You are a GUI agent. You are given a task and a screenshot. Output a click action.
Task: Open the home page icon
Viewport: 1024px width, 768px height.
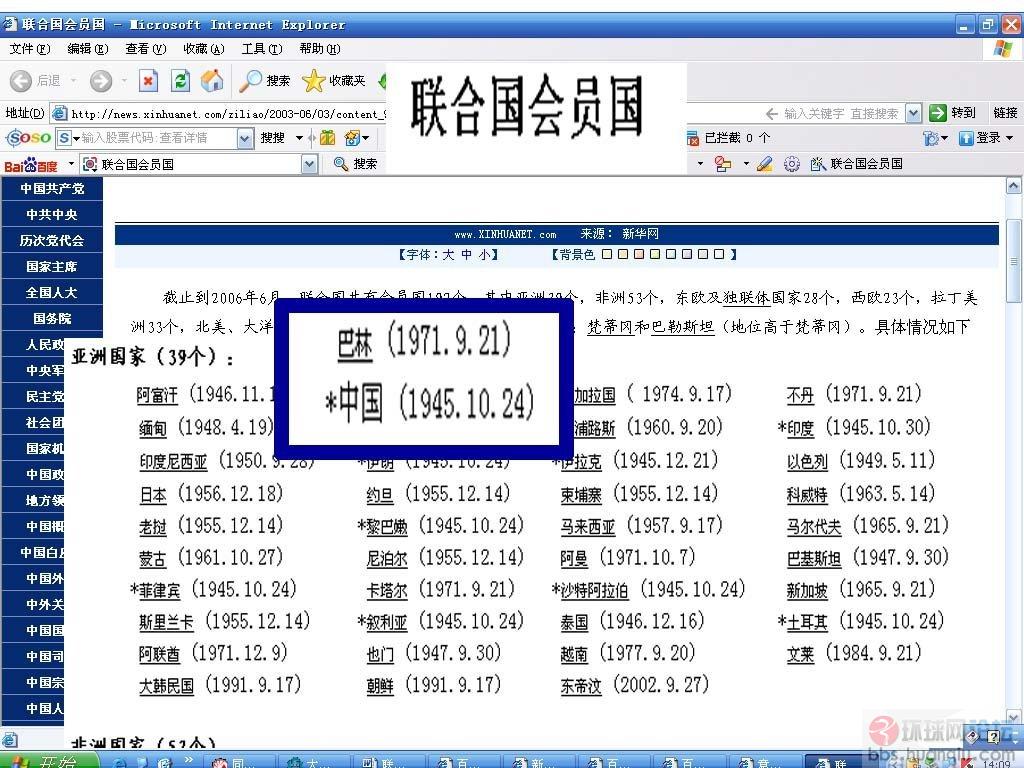click(212, 81)
